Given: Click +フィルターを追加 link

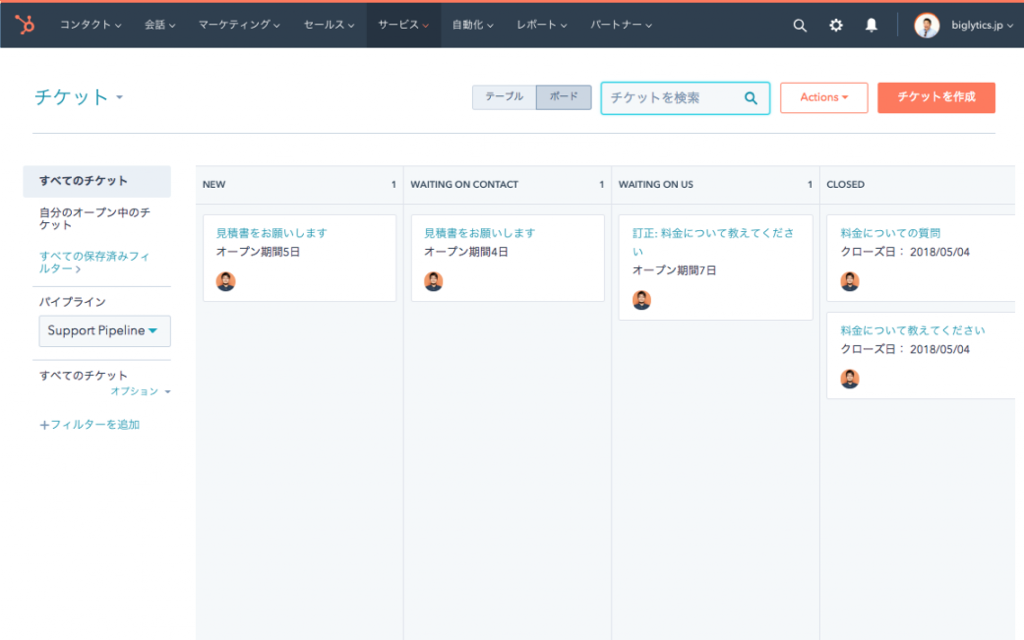Looking at the screenshot, I should (89, 425).
